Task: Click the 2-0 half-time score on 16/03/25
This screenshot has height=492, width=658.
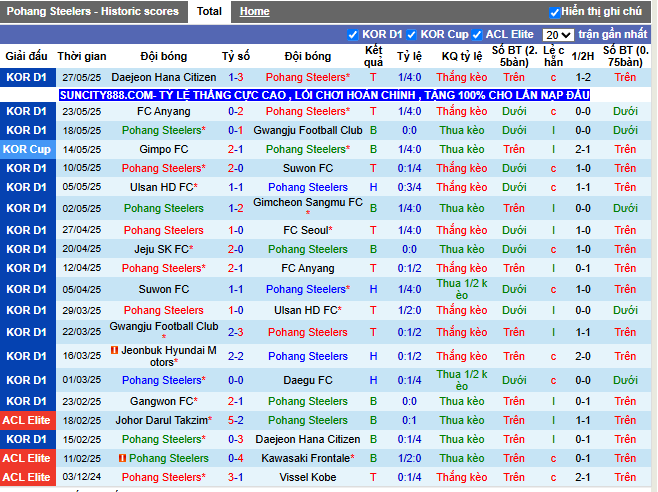Action: coord(583,356)
